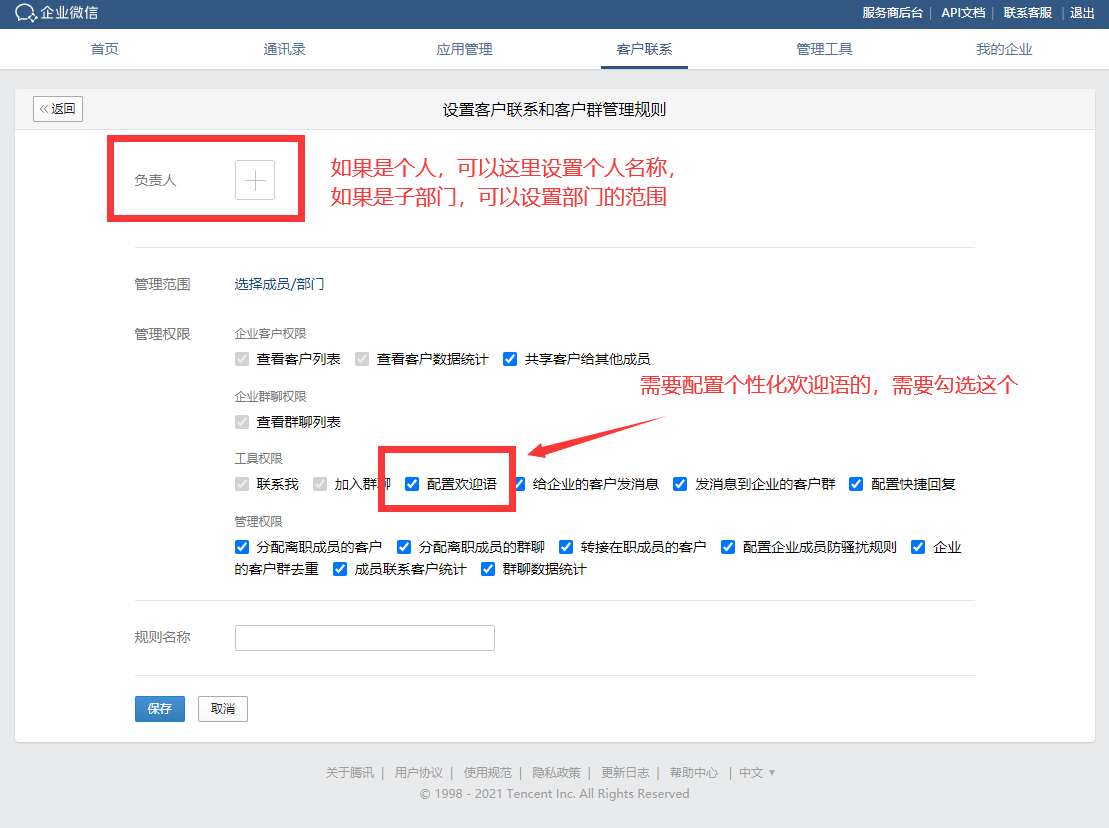The image size is (1109, 828).
Task: Uncheck 发消息到企业的客户群 checkbox
Action: (680, 484)
